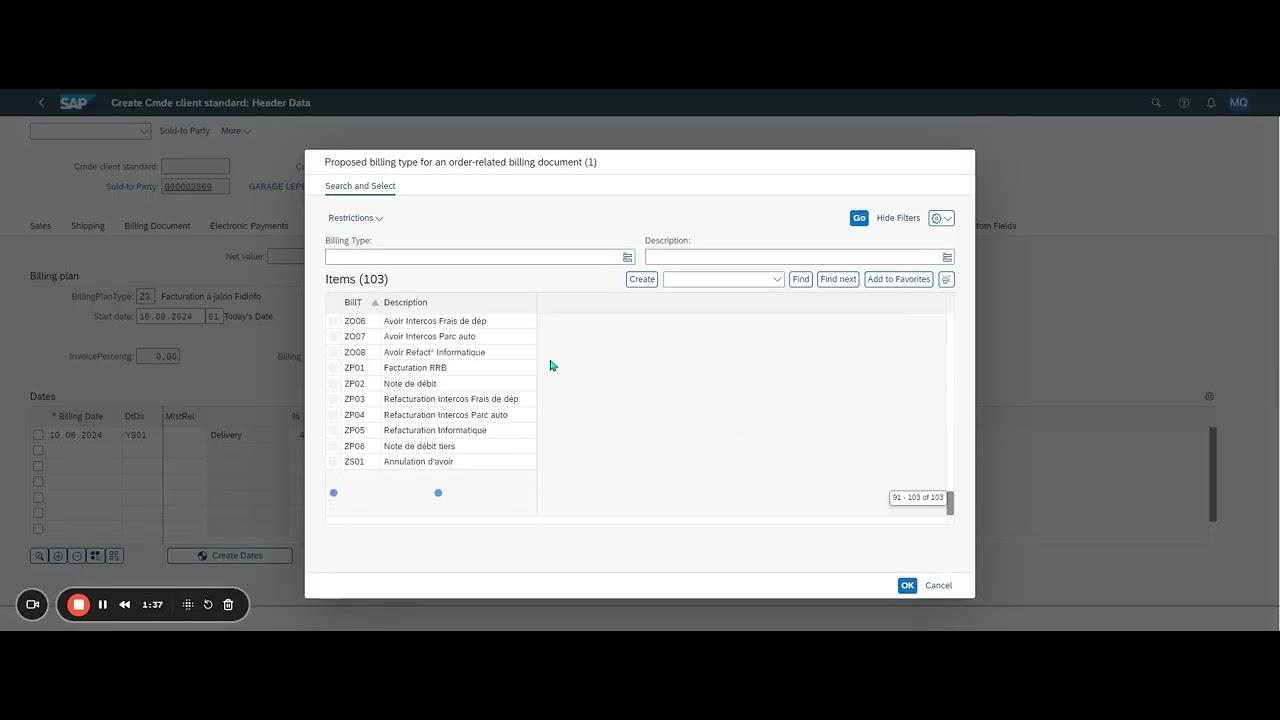1280x720 pixels.
Task: Open the search magnifier in SAP header
Action: pos(1156,103)
